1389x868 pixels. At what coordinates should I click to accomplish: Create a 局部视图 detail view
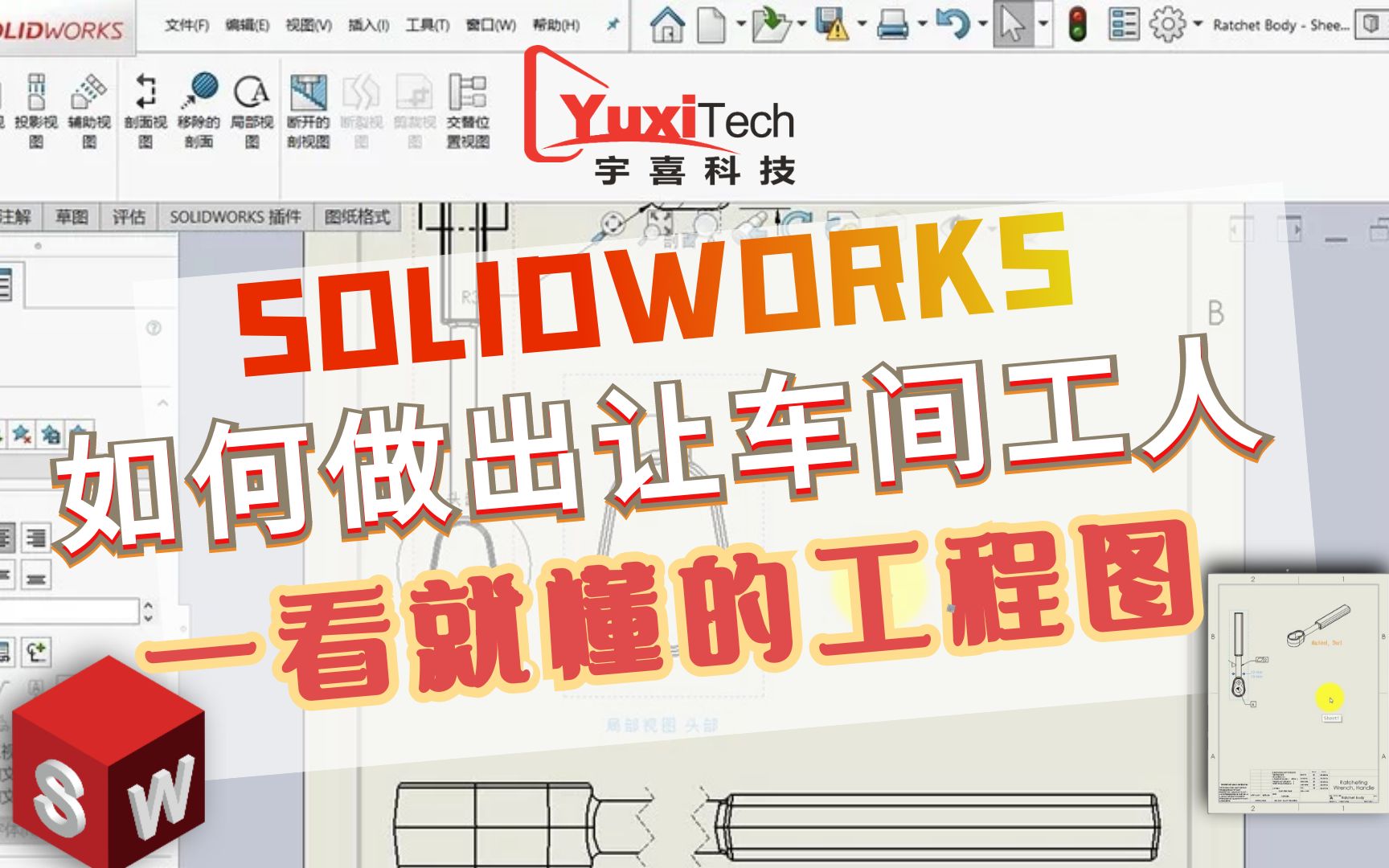tap(252, 112)
